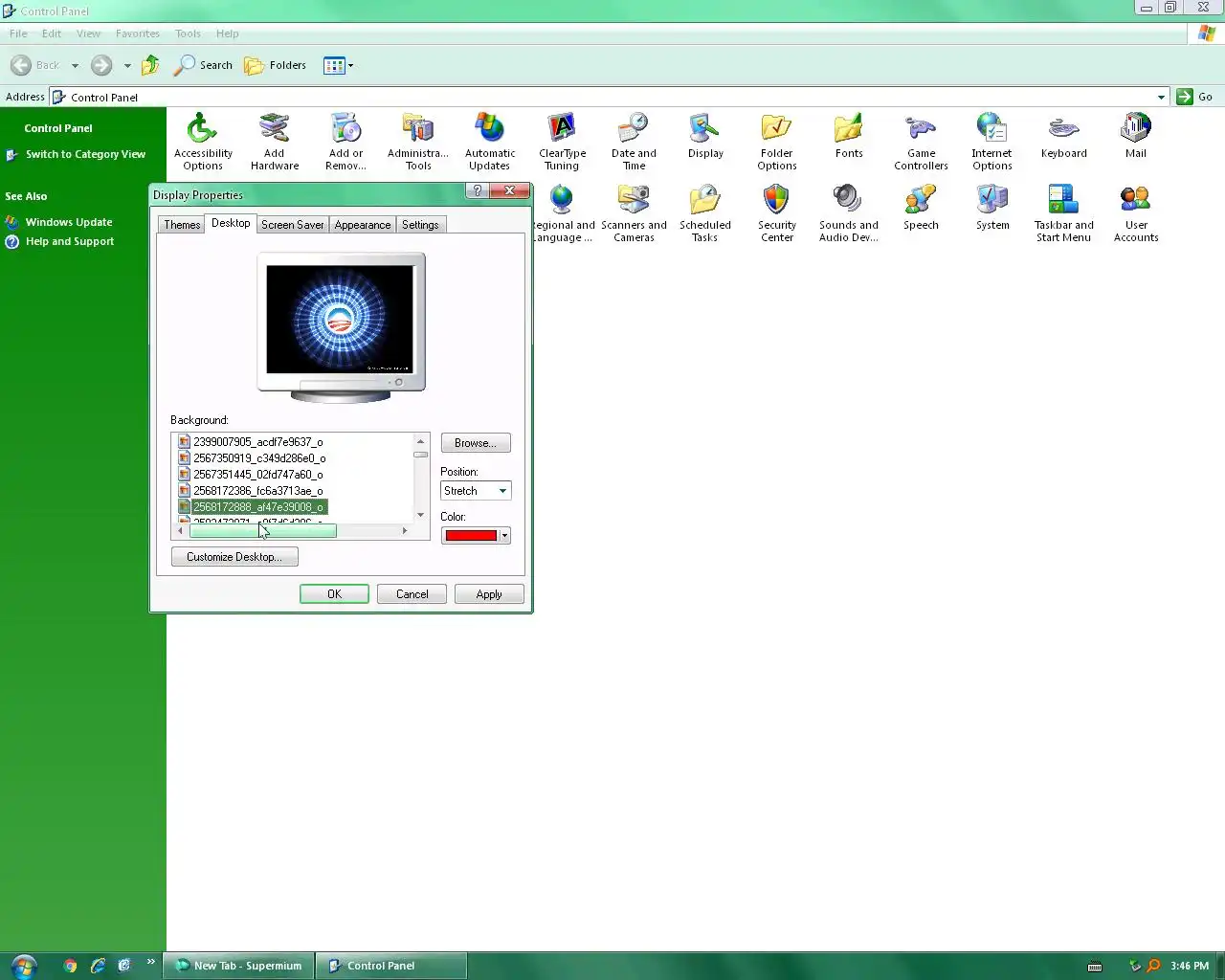Click the Go button beside address bar
The width and height of the screenshot is (1225, 980).
[1195, 97]
